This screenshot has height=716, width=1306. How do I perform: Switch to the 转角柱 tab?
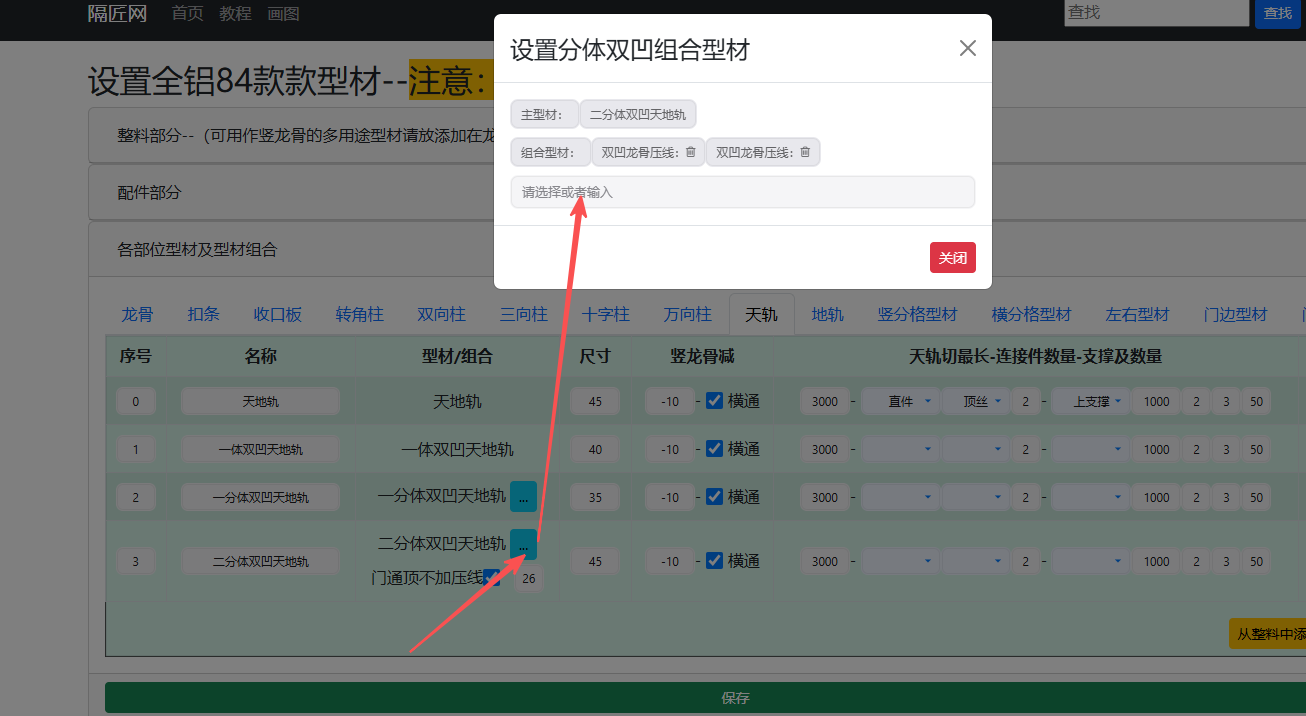tap(359, 314)
